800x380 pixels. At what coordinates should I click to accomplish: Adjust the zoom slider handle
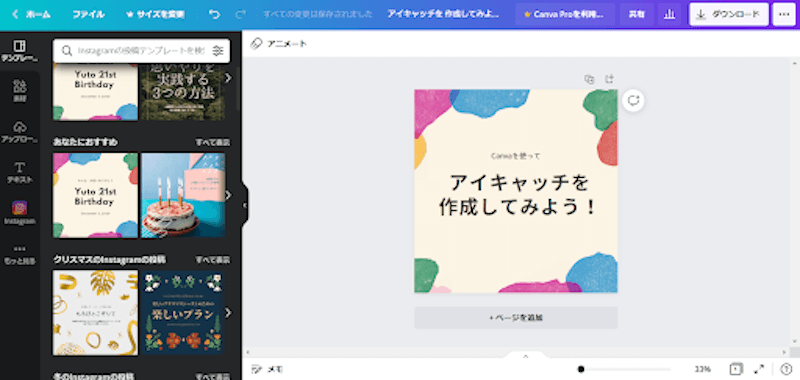(x=581, y=369)
